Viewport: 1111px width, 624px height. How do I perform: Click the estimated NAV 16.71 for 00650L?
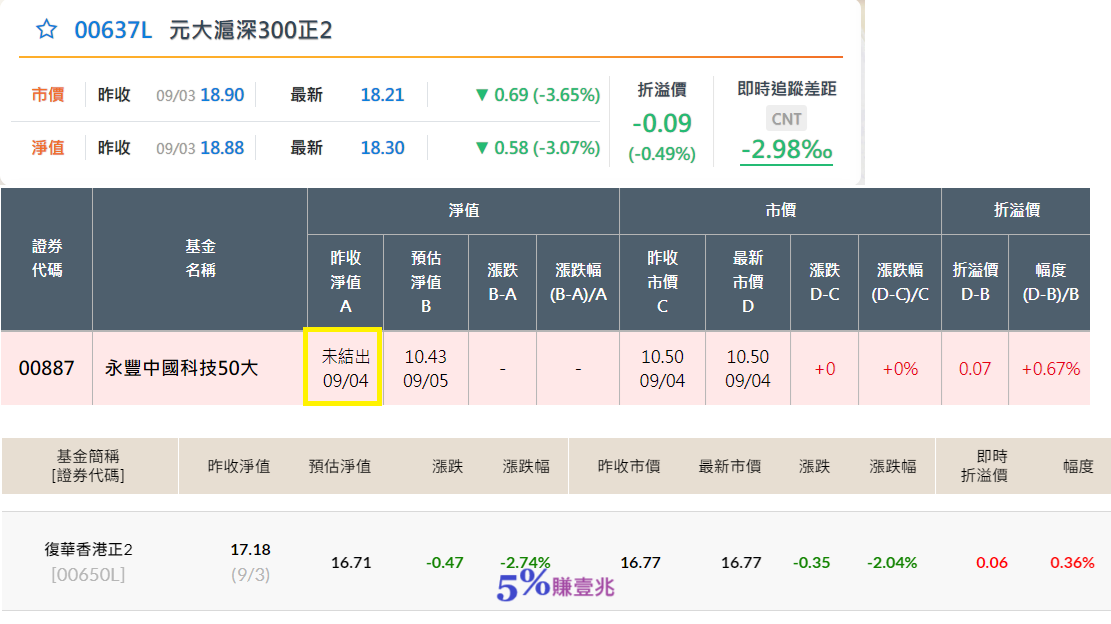[351, 562]
